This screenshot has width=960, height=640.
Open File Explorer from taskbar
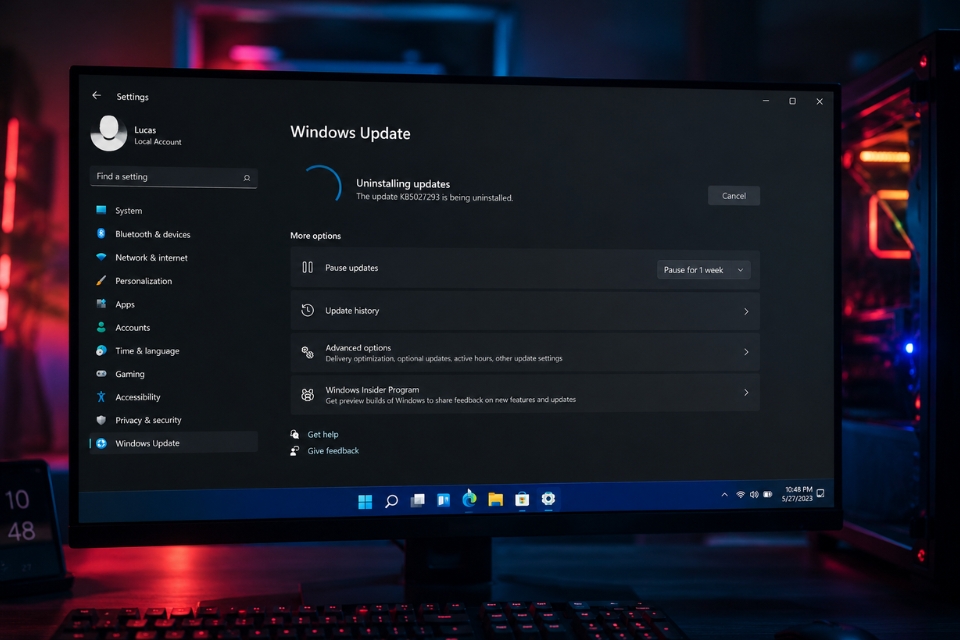click(x=495, y=499)
